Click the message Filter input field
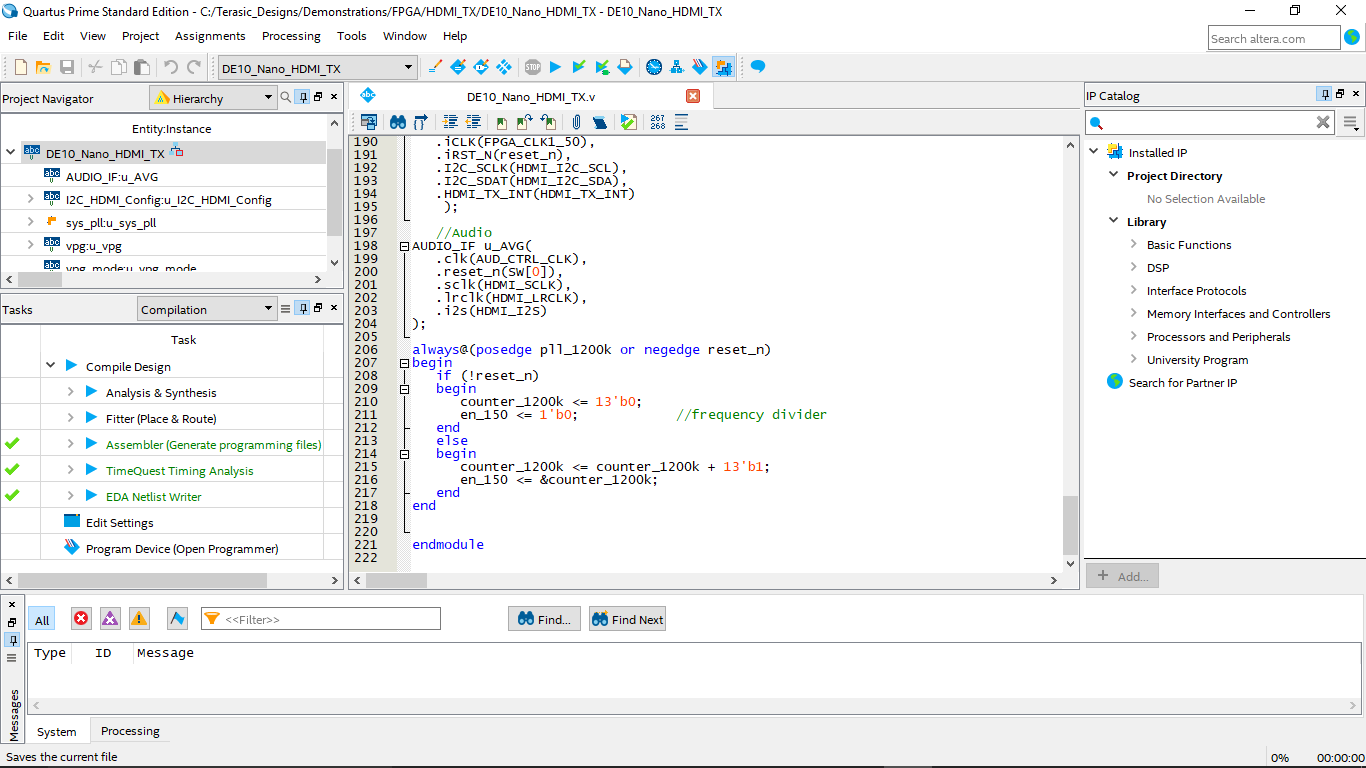The image size is (1366, 768). pyautogui.click(x=320, y=618)
